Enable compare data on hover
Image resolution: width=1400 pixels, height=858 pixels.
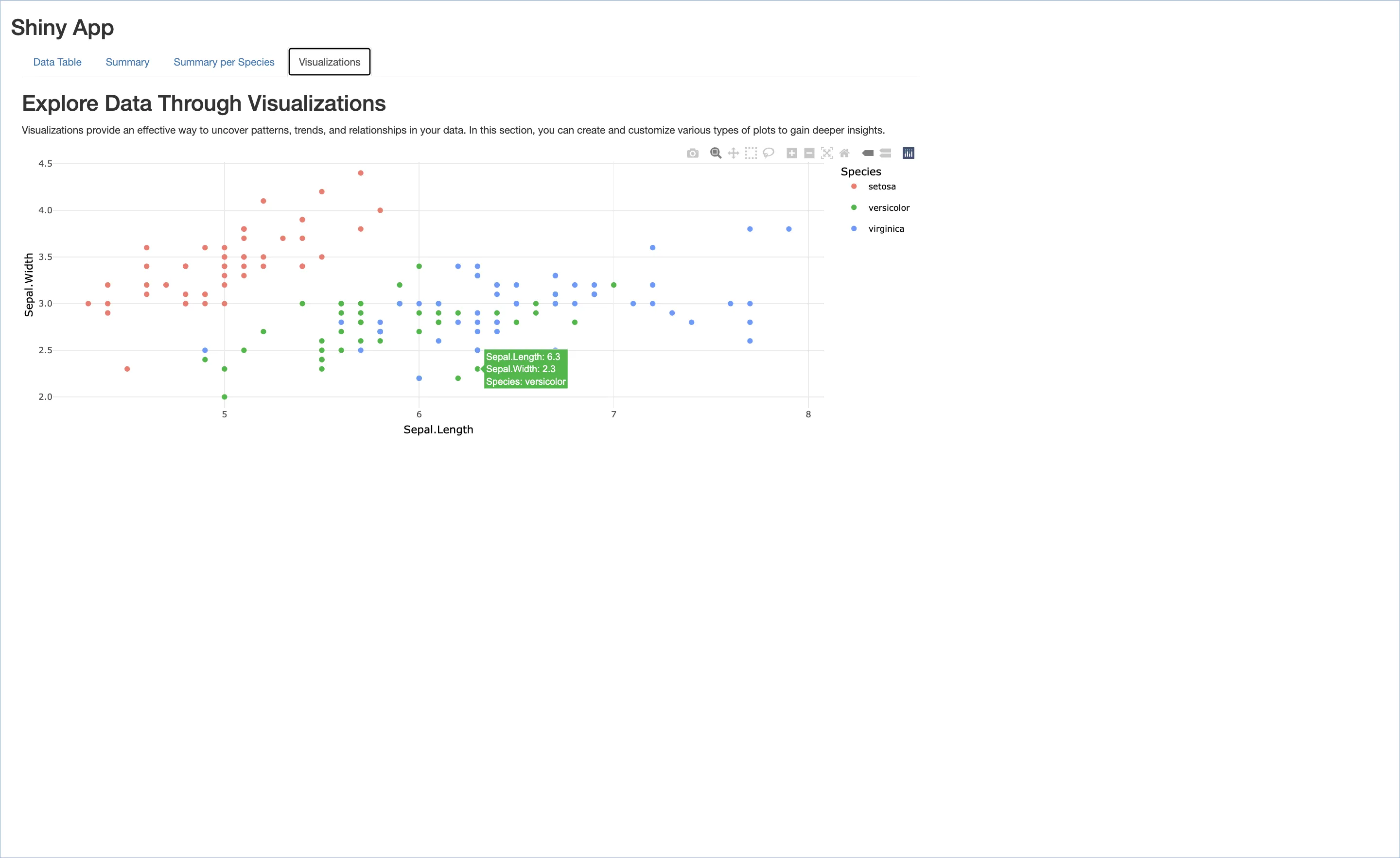[x=885, y=154]
